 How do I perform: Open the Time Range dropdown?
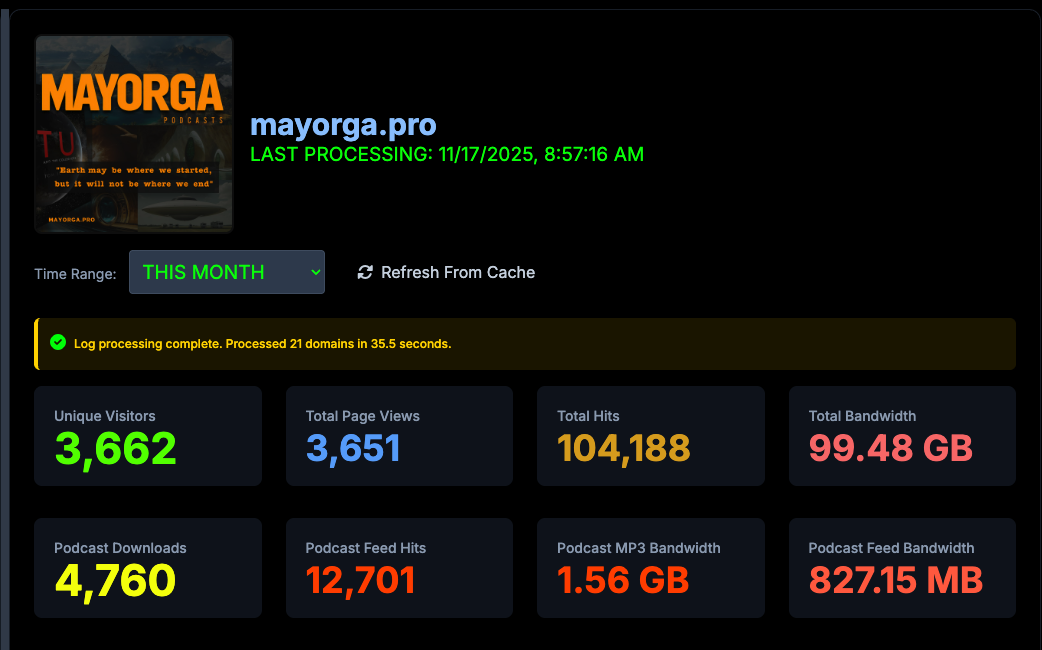coord(226,272)
